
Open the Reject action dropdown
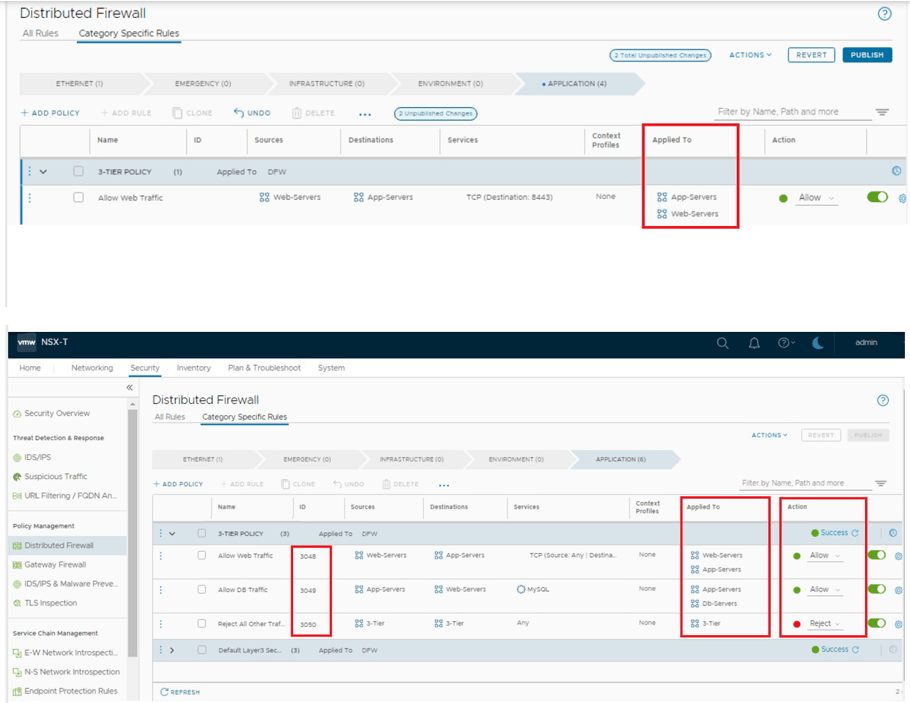click(x=824, y=624)
